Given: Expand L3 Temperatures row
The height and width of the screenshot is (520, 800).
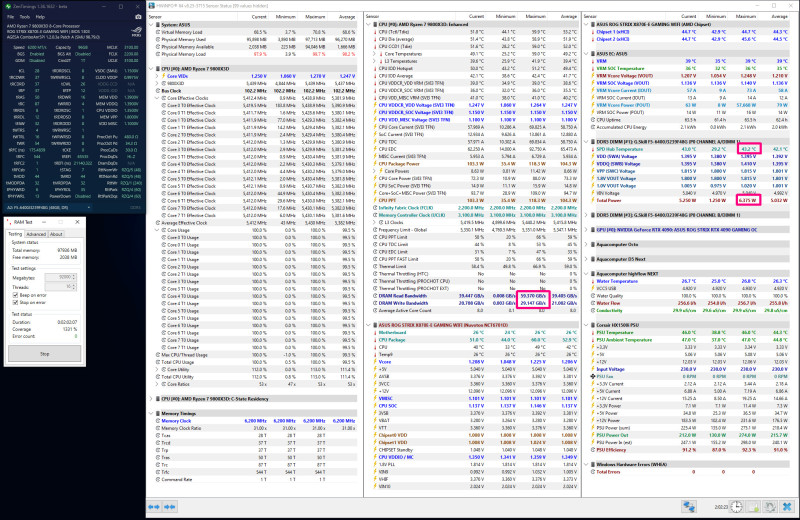Looking at the screenshot, I should pyautogui.click(x=374, y=61).
